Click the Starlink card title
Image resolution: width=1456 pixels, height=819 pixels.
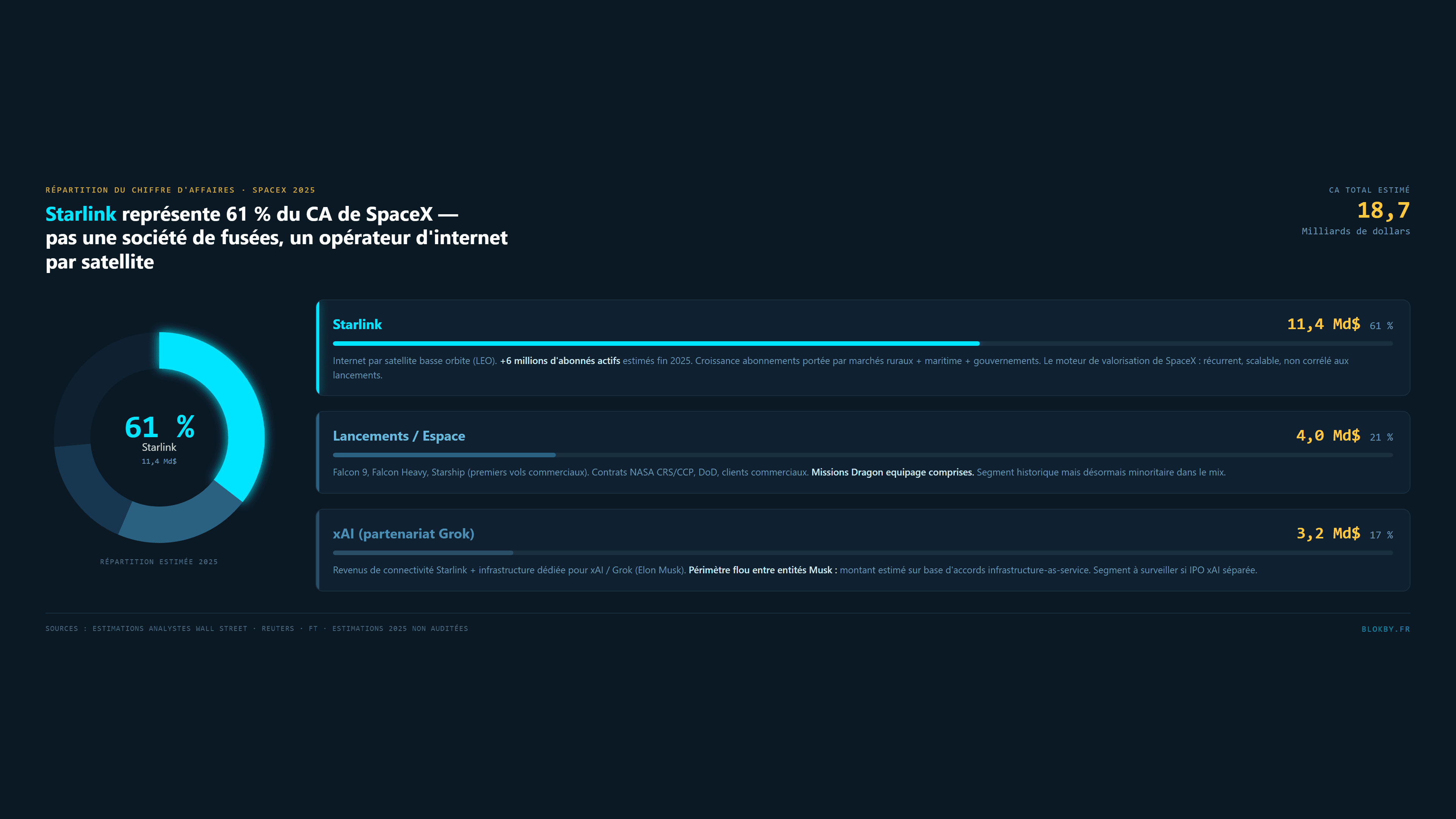[357, 325]
